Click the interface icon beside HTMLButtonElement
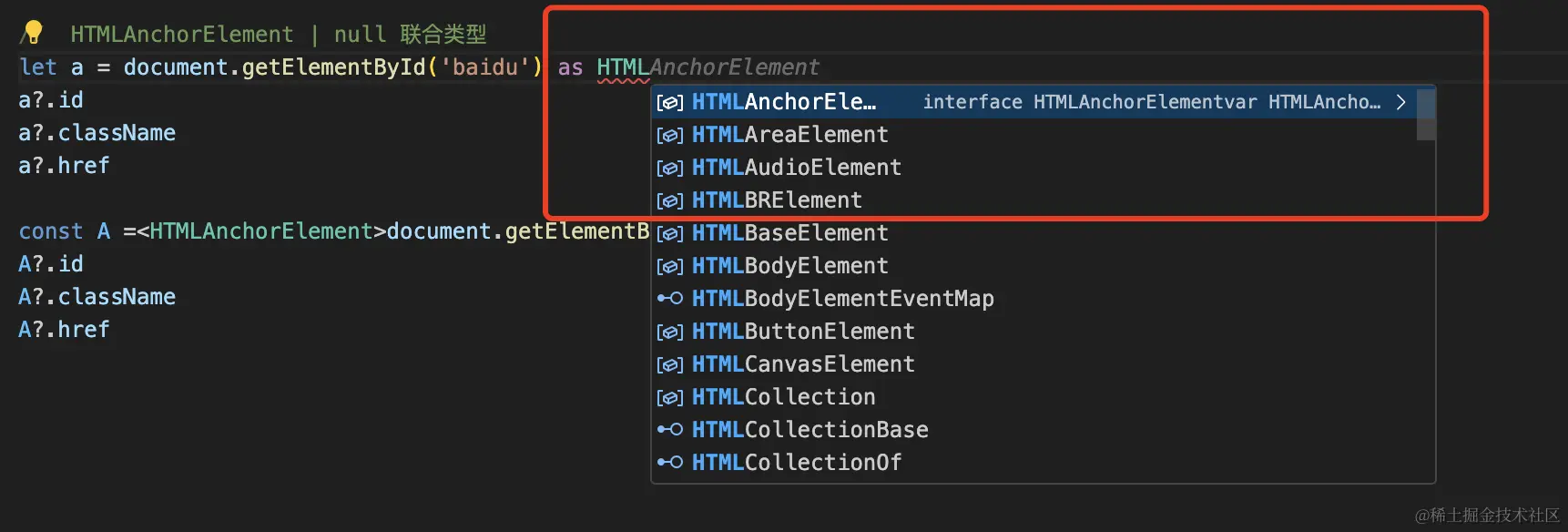This screenshot has width=1568, height=532. point(670,332)
